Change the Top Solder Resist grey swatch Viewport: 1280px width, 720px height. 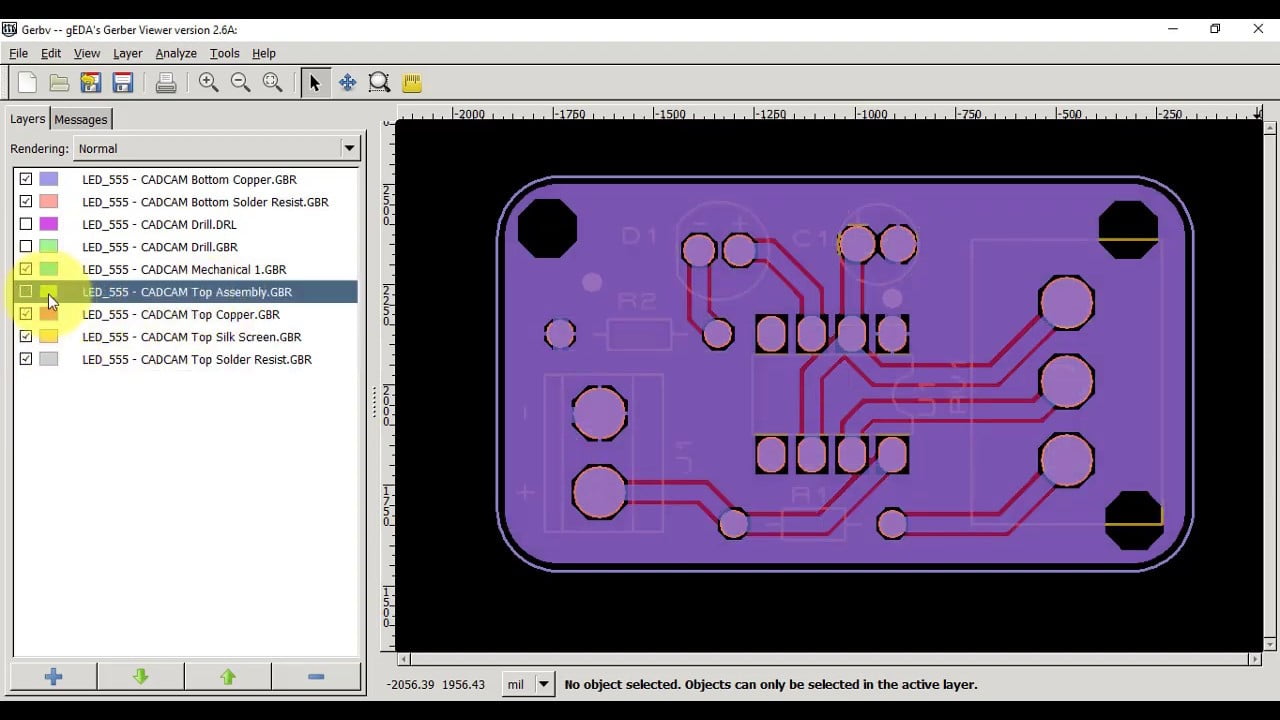pos(49,359)
